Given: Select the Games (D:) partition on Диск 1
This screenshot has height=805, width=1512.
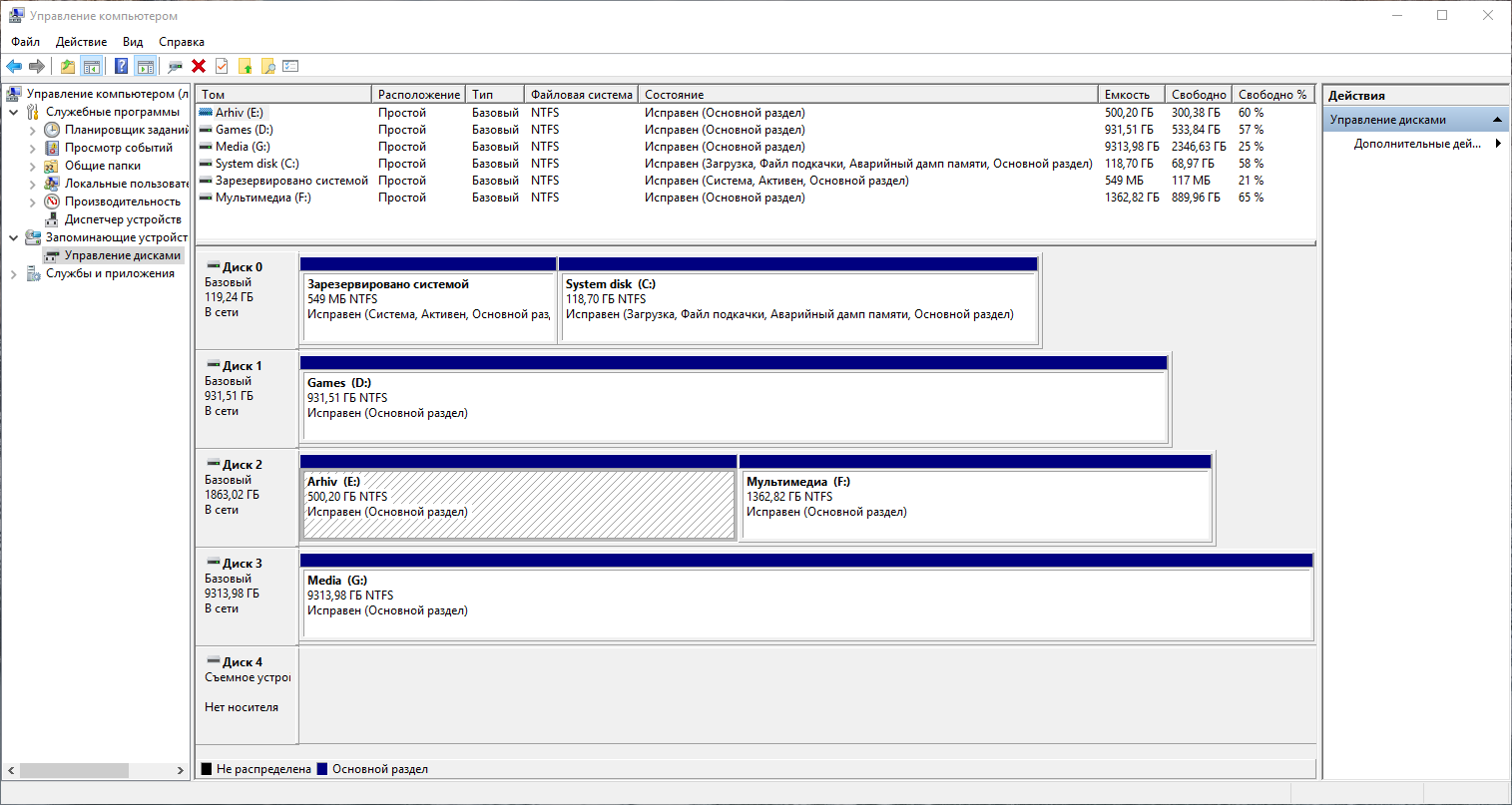Looking at the screenshot, I should pyautogui.click(x=734, y=399).
